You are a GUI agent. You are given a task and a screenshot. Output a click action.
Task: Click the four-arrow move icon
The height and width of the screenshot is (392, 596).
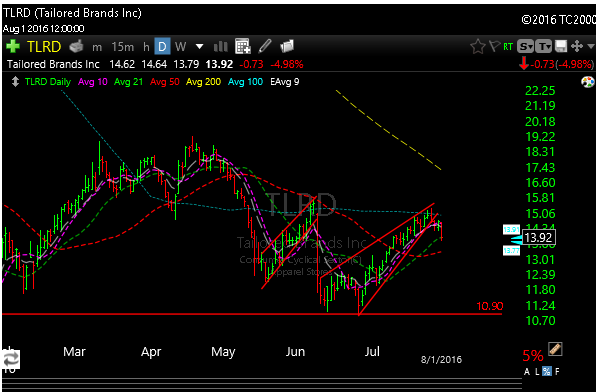pyautogui.click(x=577, y=46)
